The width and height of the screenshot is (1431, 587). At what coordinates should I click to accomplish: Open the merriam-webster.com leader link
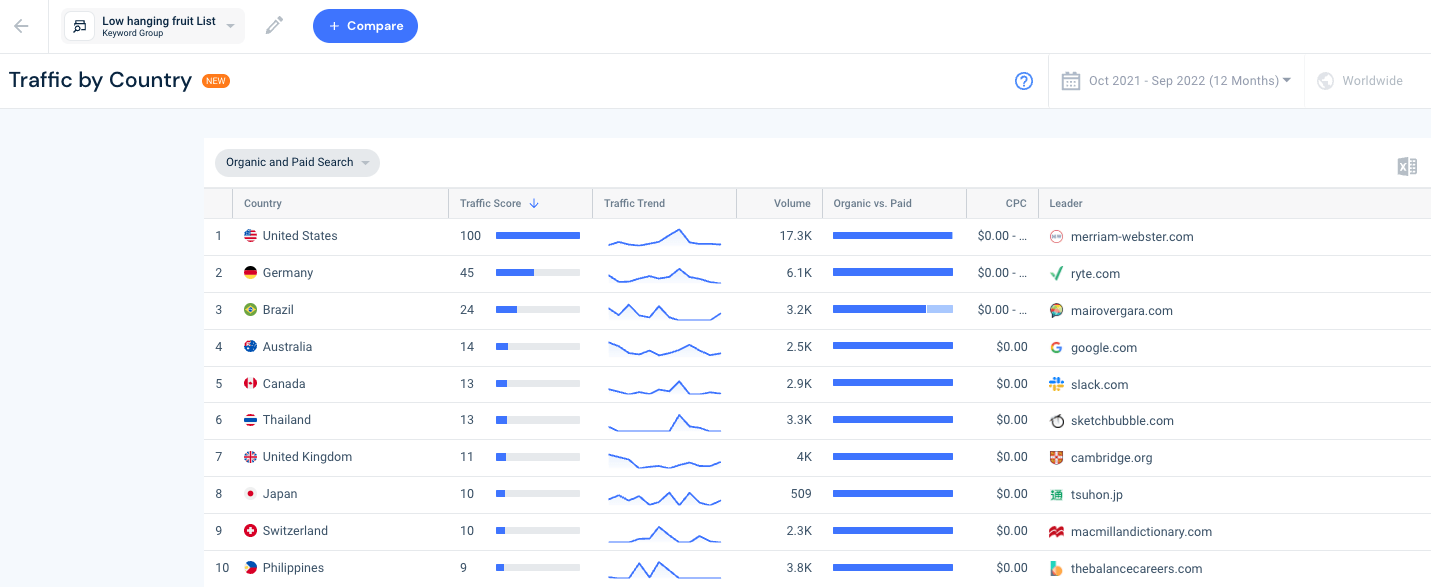(1132, 237)
